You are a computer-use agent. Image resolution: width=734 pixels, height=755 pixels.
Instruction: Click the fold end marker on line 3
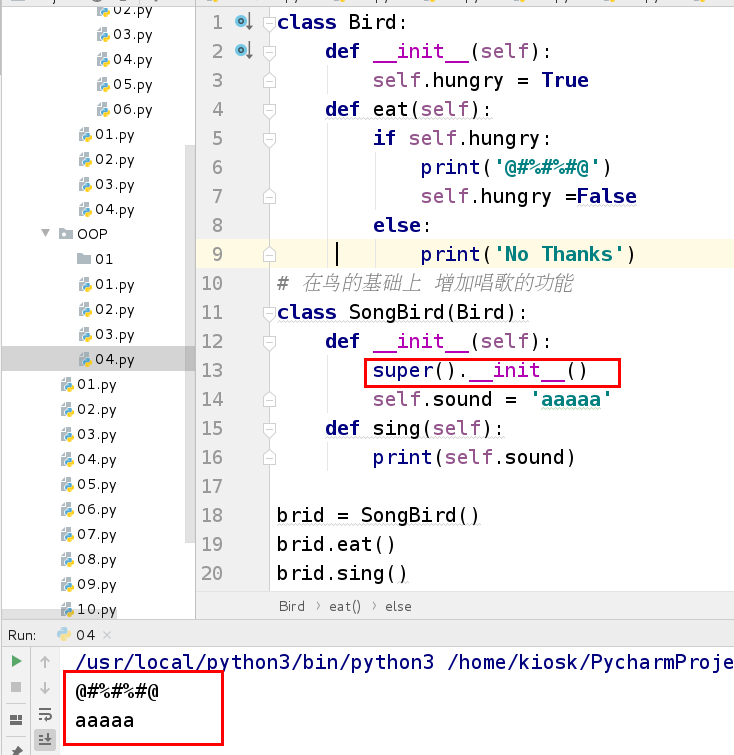[269, 80]
